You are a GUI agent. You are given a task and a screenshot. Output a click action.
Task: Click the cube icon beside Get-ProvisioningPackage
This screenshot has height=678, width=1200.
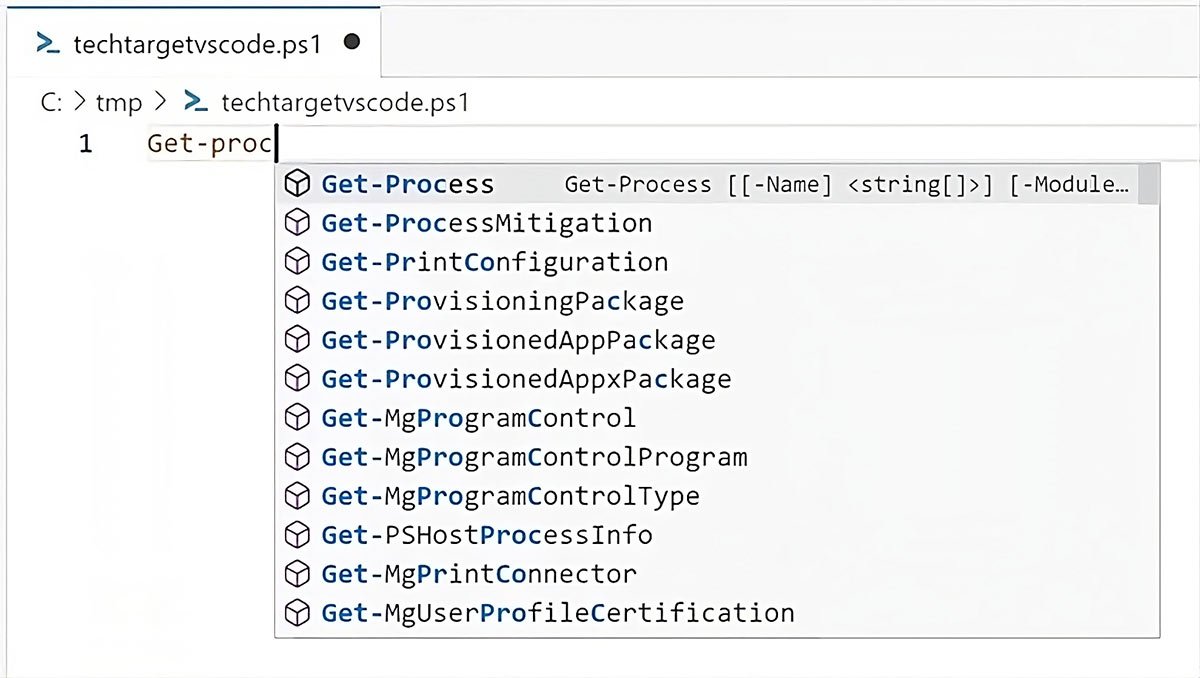coord(297,301)
